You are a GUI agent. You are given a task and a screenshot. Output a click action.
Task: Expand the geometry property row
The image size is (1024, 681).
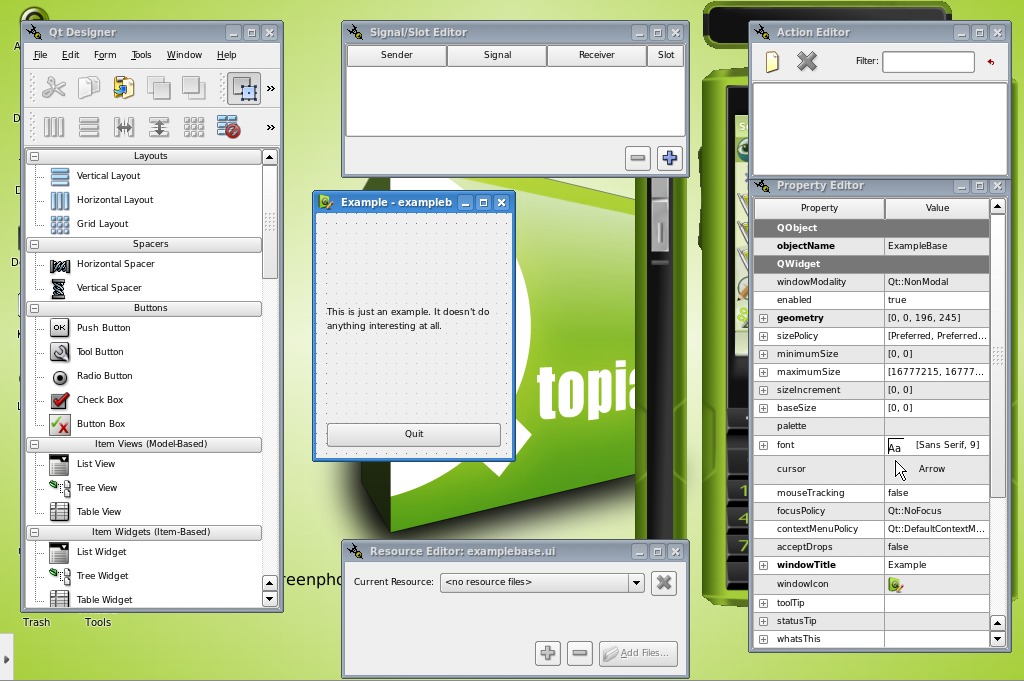pyautogui.click(x=763, y=318)
